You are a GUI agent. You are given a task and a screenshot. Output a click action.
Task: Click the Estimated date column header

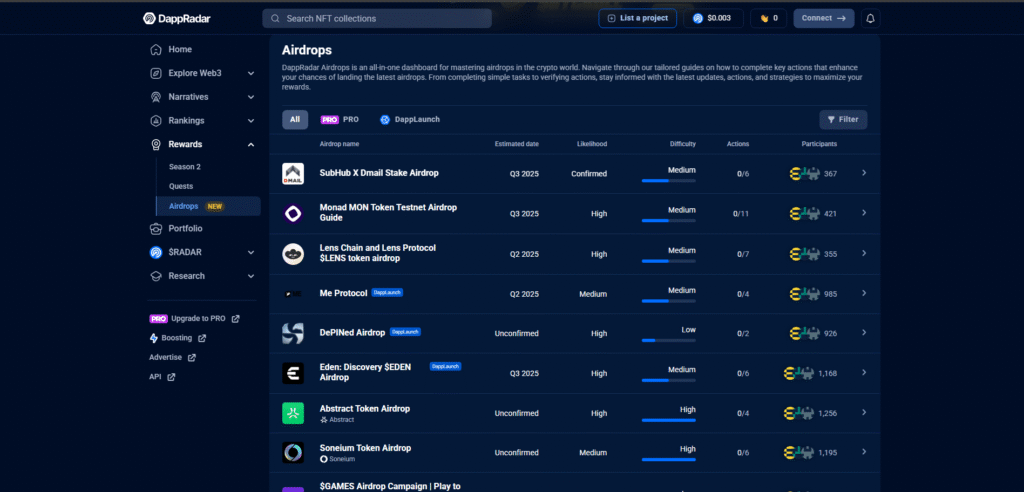pos(517,144)
